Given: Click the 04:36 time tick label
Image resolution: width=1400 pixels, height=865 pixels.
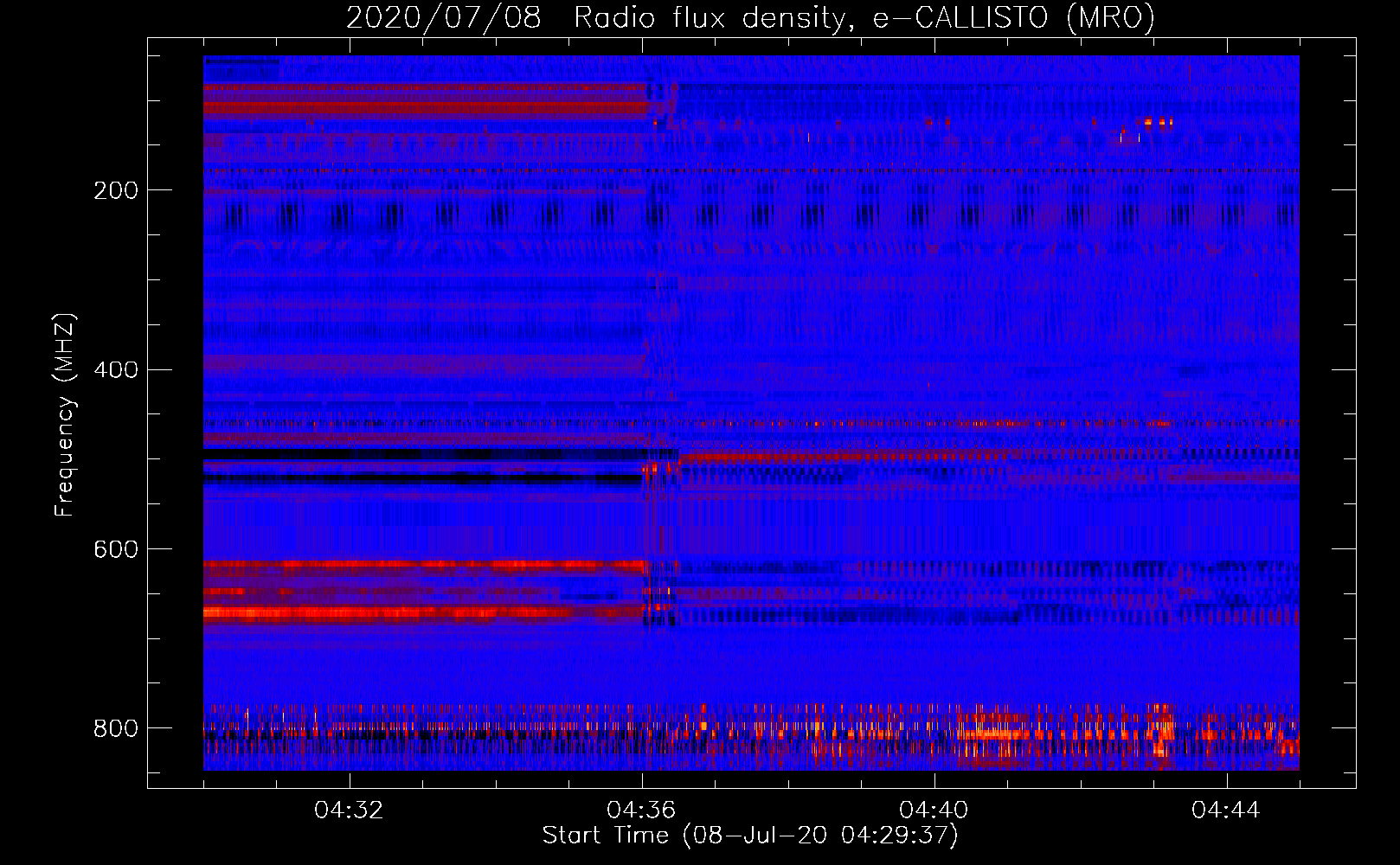Looking at the screenshot, I should click(x=641, y=811).
